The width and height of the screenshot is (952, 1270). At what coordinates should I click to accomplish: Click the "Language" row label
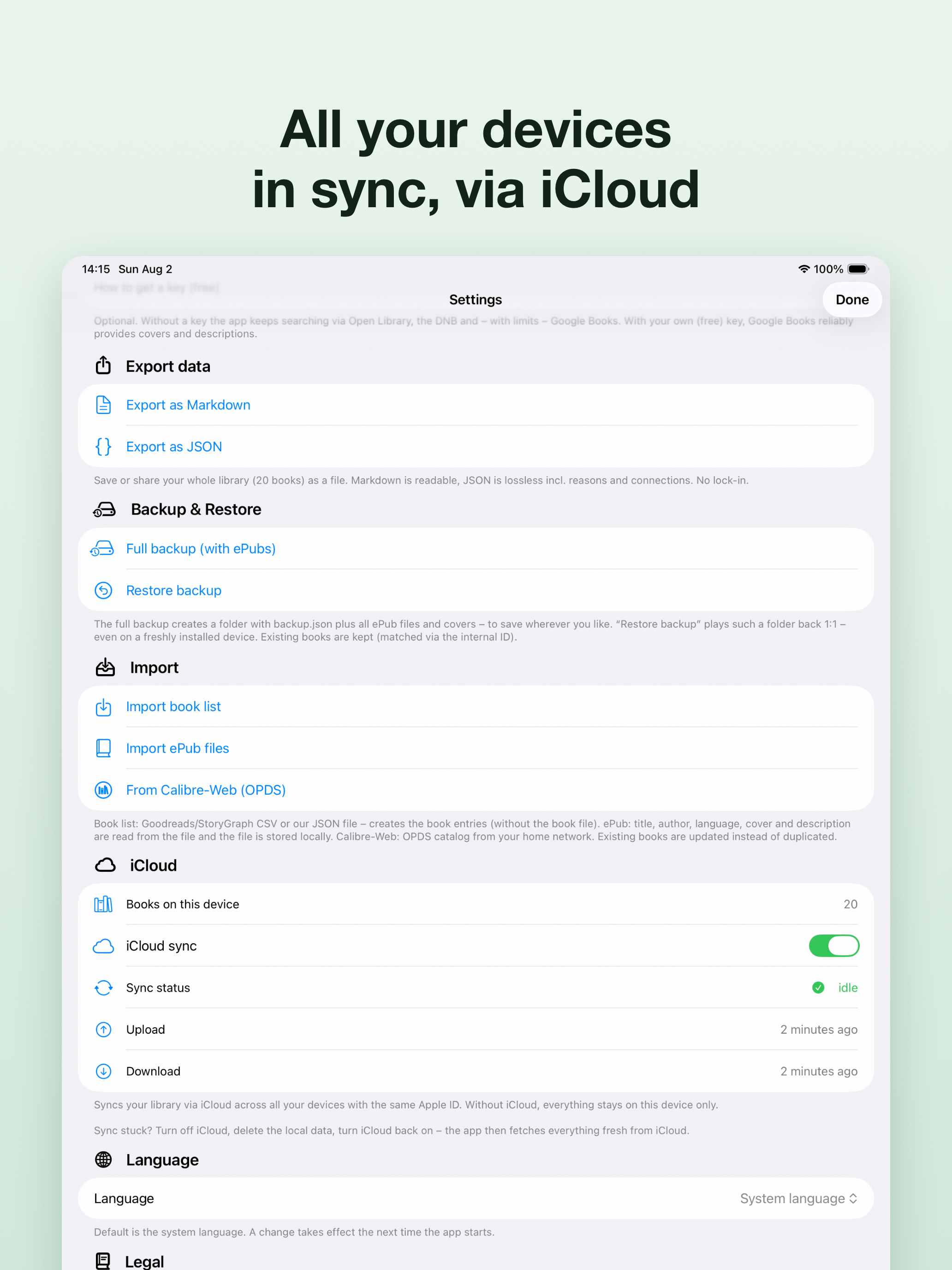coord(124,1199)
